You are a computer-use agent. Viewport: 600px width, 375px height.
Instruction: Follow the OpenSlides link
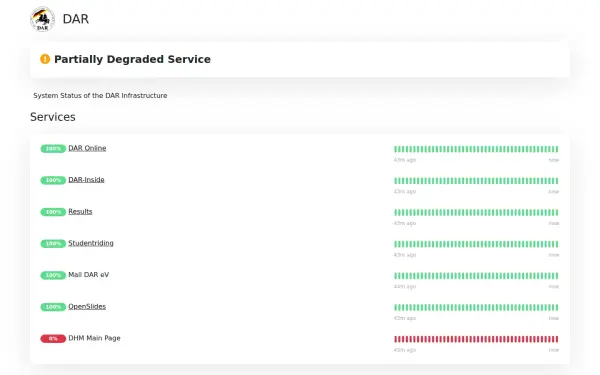click(x=87, y=307)
